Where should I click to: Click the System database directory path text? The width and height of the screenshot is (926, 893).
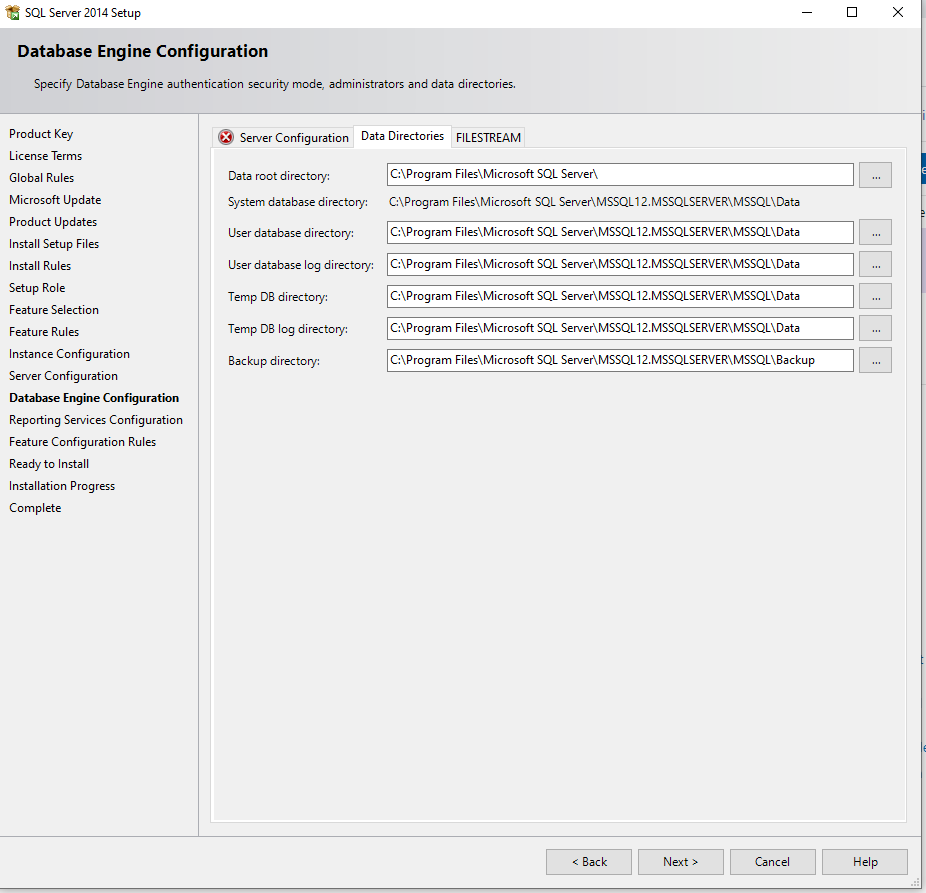click(x=594, y=202)
